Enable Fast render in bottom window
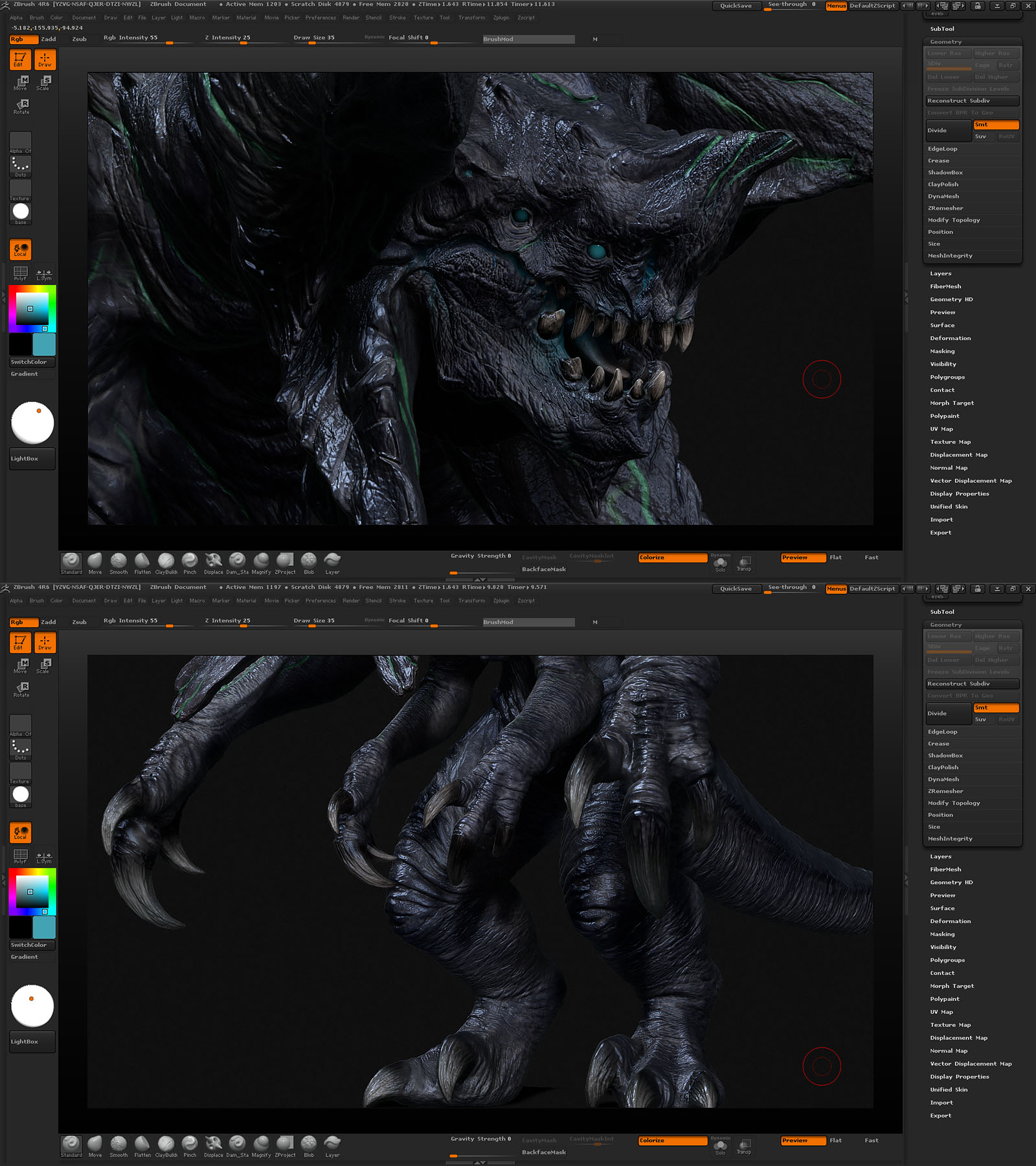 (872, 1141)
